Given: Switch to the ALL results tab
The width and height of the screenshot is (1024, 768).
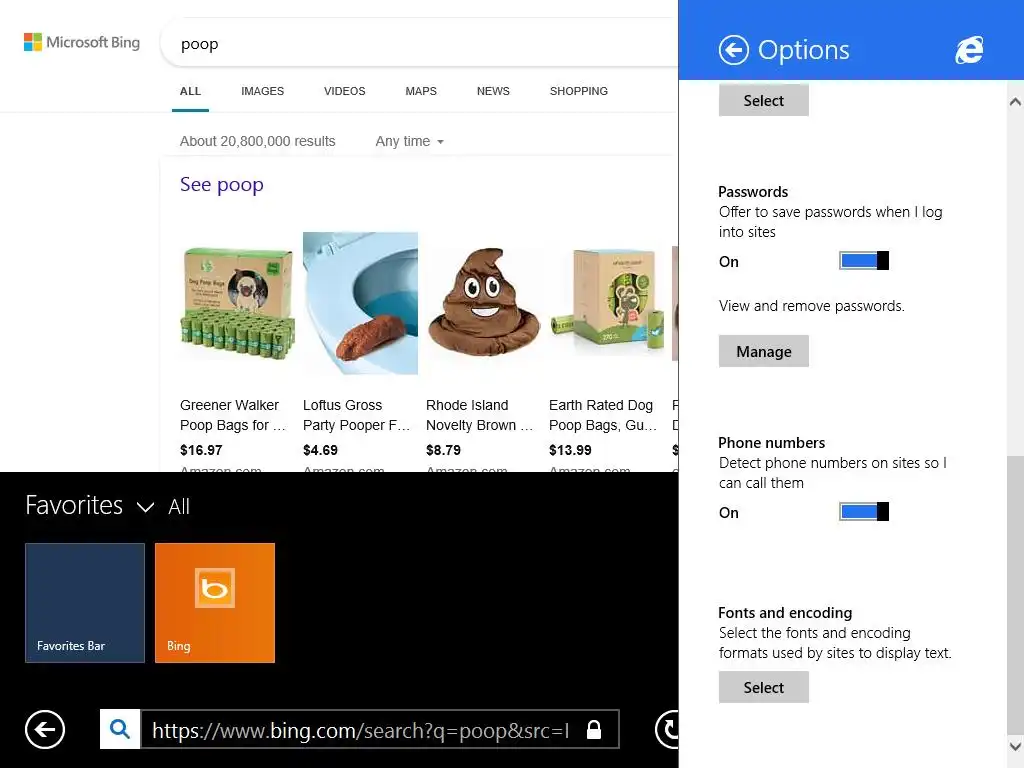Looking at the screenshot, I should (x=190, y=91).
